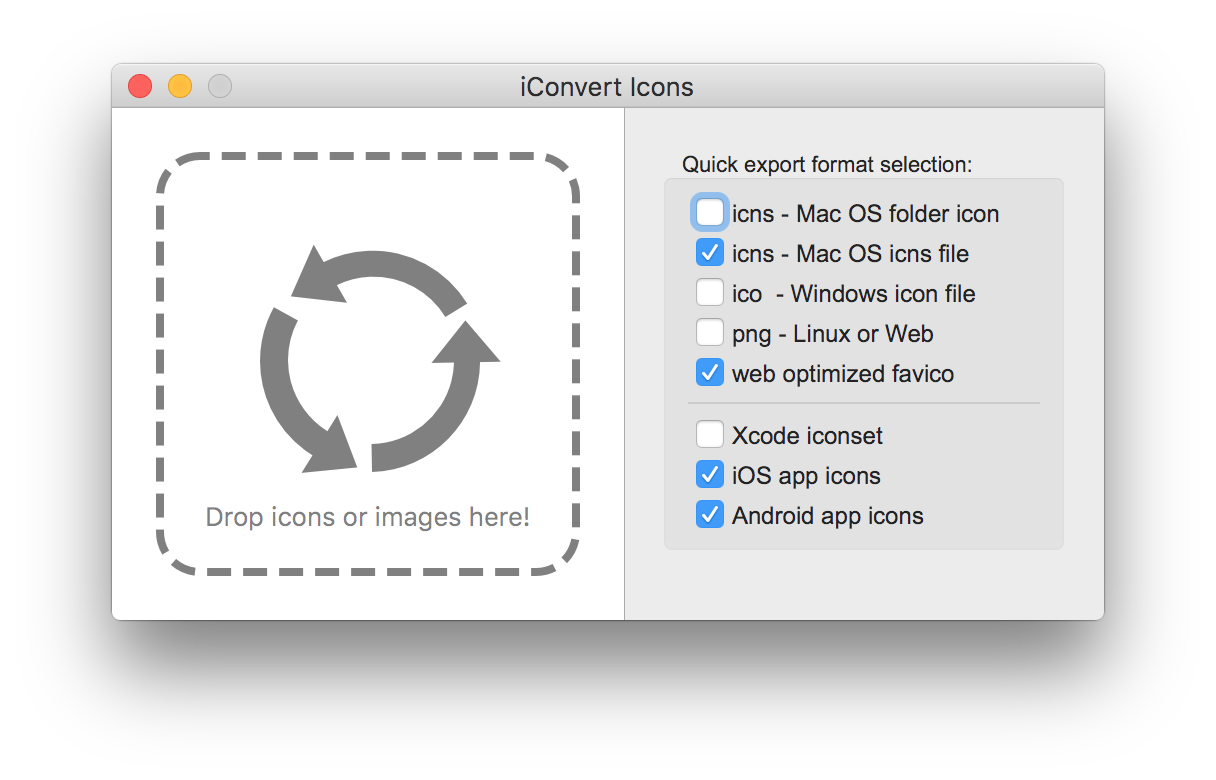Screen dimensions: 1216x780
Task: Click 'Drop icons or images here!' text
Action: (368, 517)
